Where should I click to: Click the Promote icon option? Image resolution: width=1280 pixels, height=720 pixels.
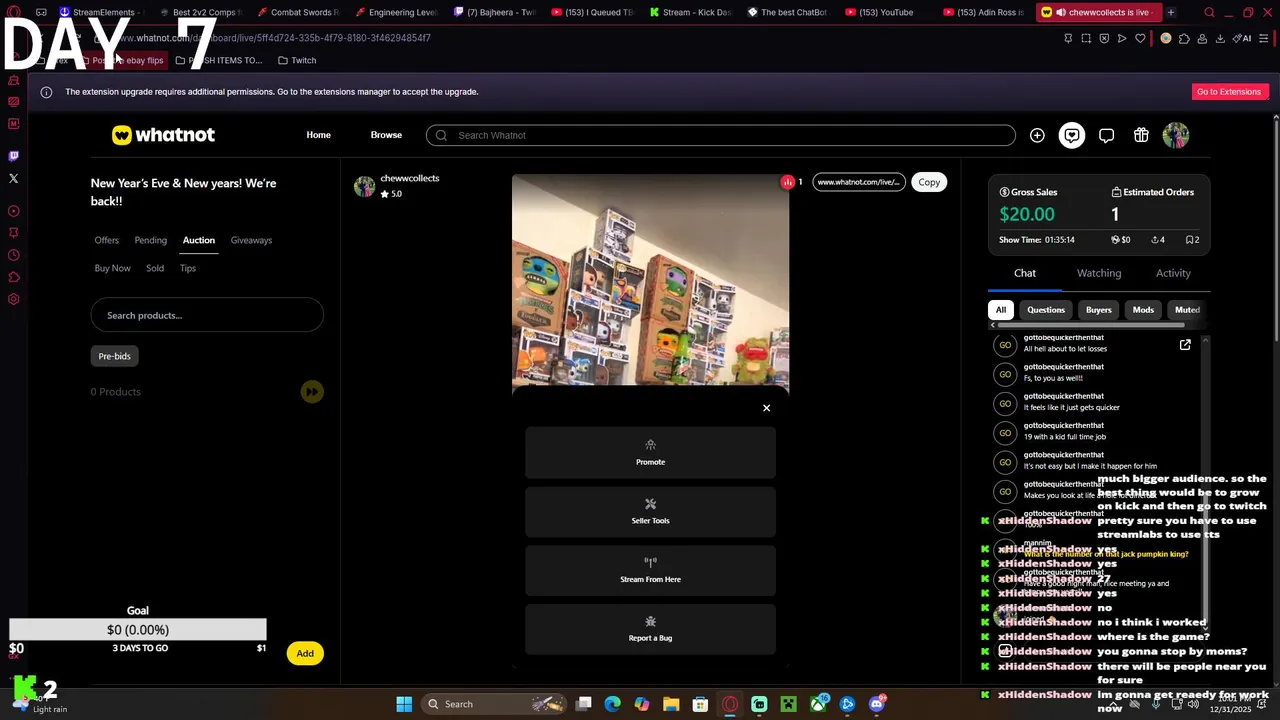(x=650, y=452)
